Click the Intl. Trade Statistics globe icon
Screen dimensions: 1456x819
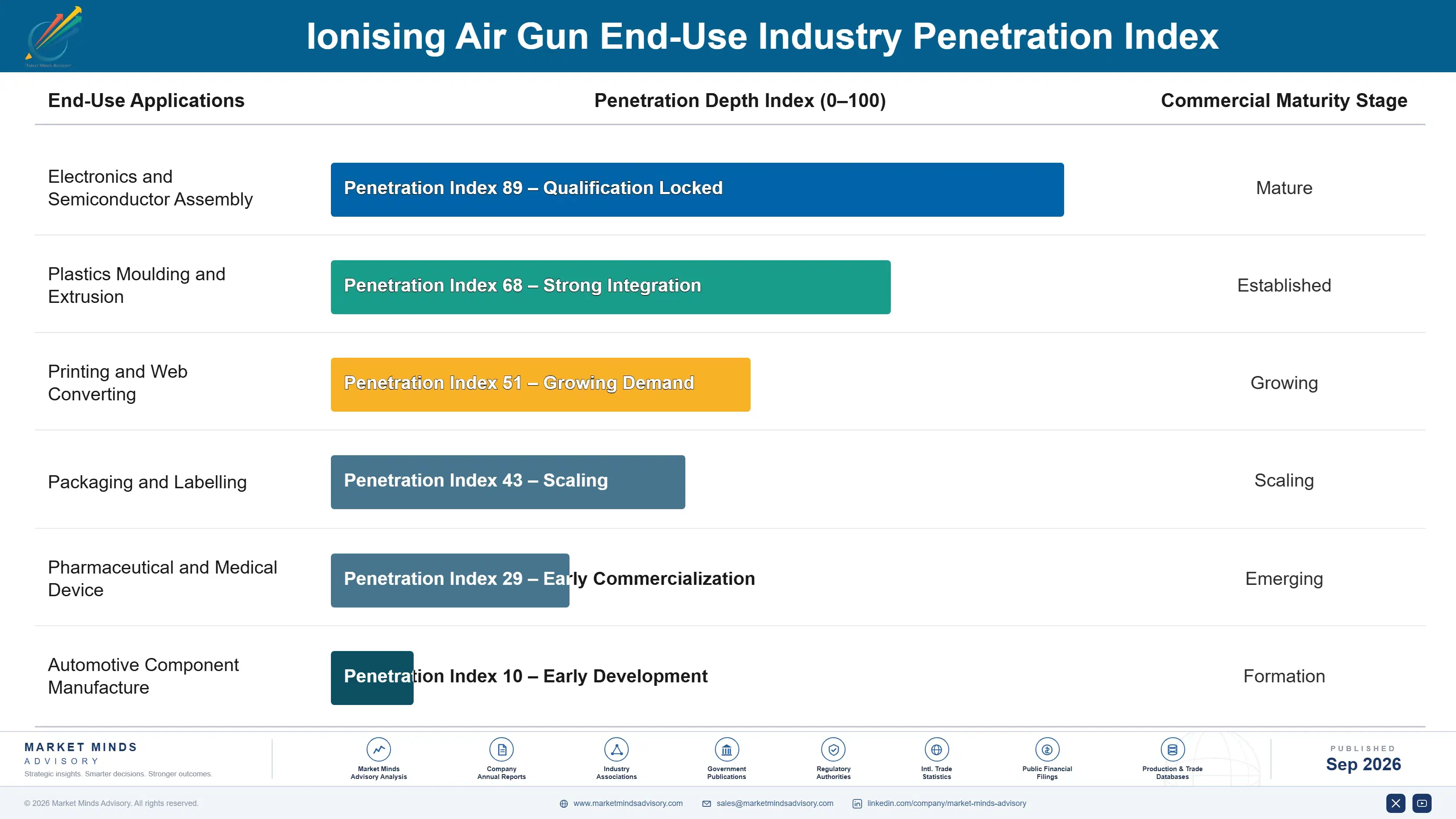point(937,749)
